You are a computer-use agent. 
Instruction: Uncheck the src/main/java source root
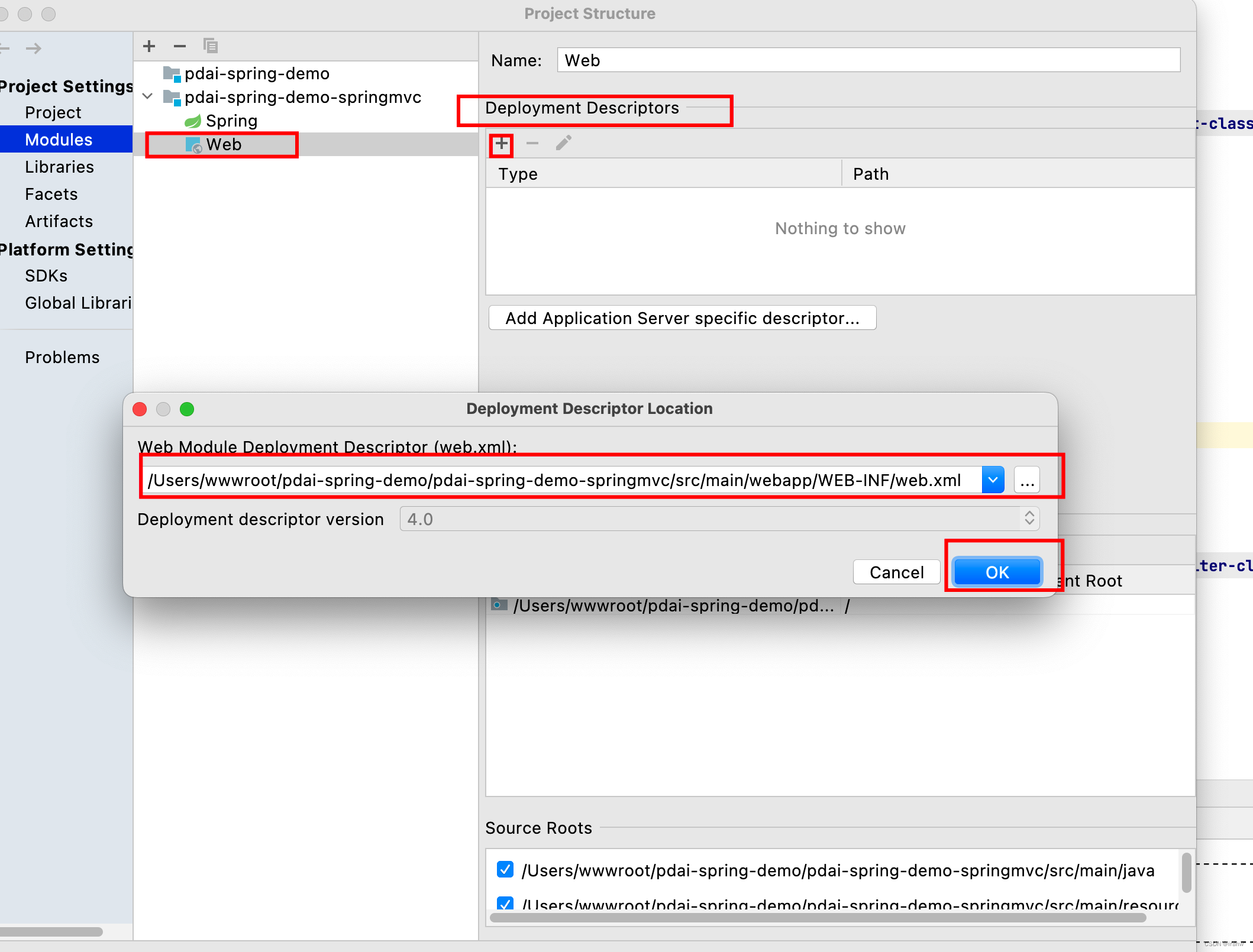[505, 870]
